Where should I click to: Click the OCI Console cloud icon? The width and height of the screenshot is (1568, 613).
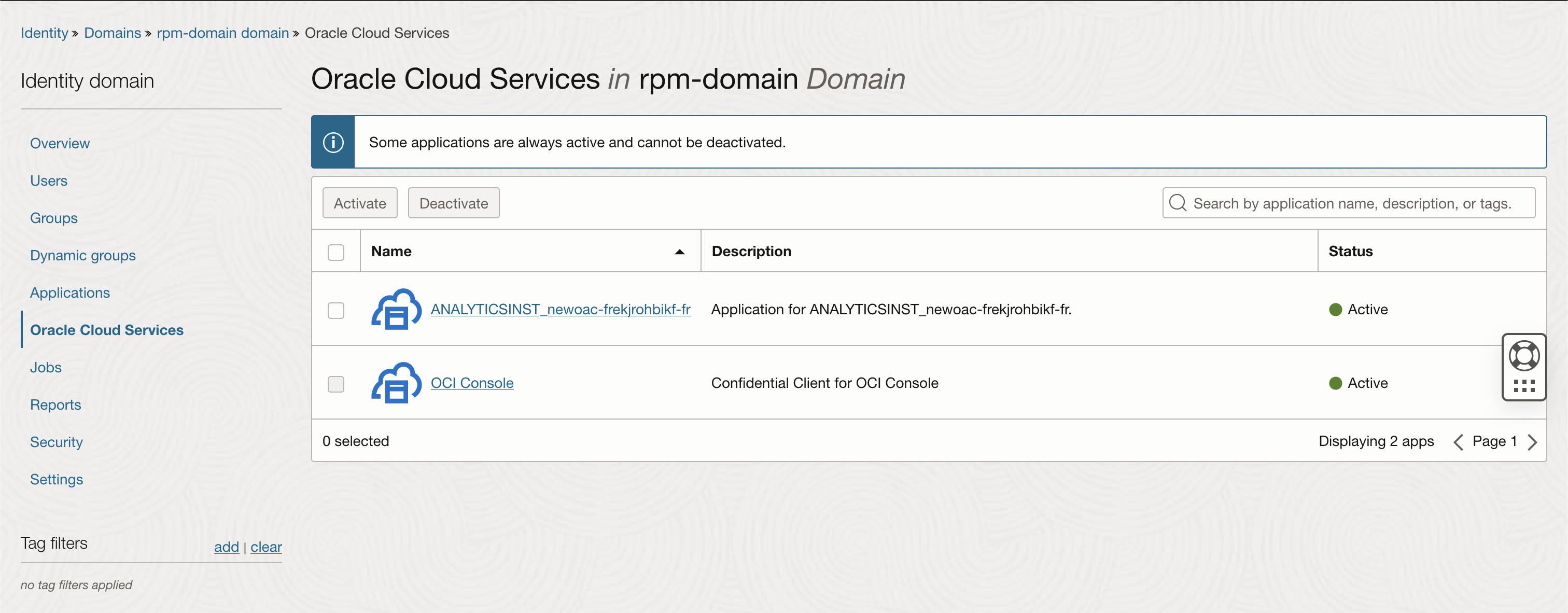(x=396, y=383)
